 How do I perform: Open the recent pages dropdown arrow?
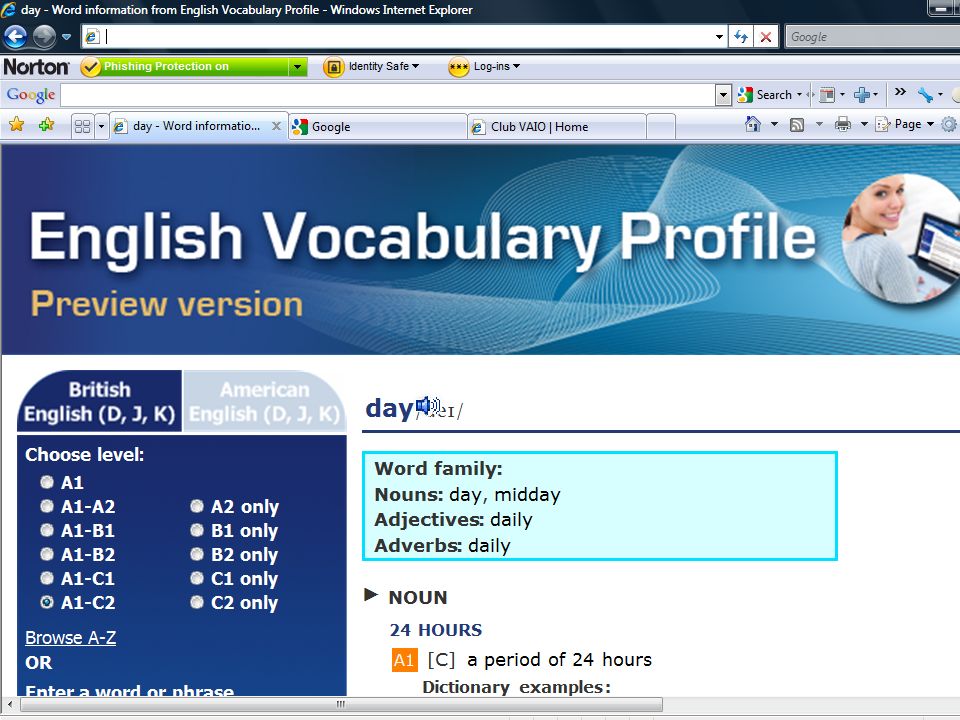point(66,37)
